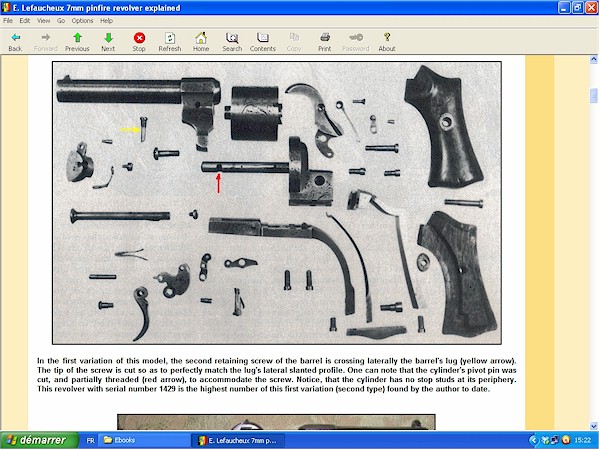Open the File menu
The image size is (600, 450).
8,21
